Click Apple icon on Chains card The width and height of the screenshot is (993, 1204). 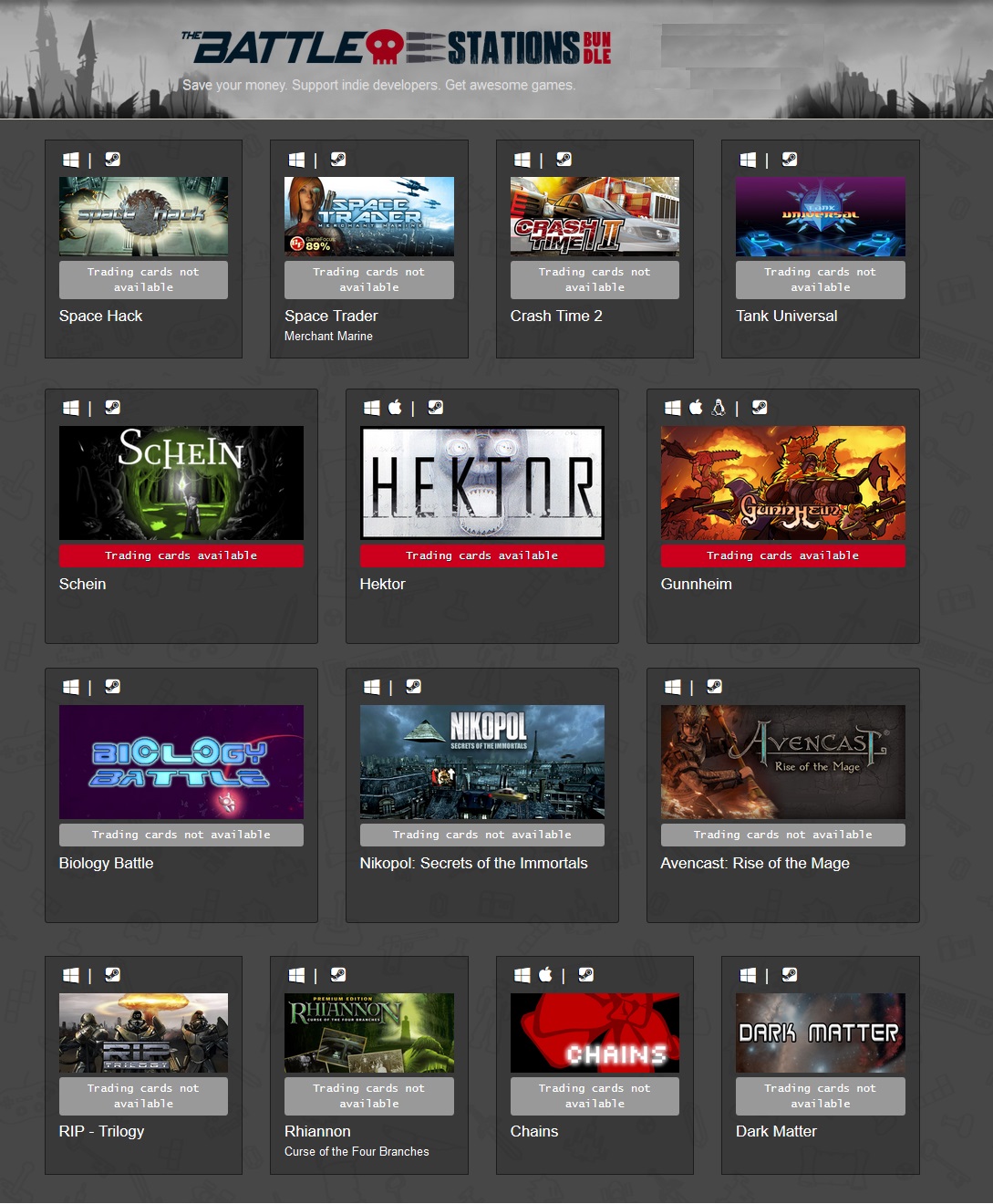point(545,974)
